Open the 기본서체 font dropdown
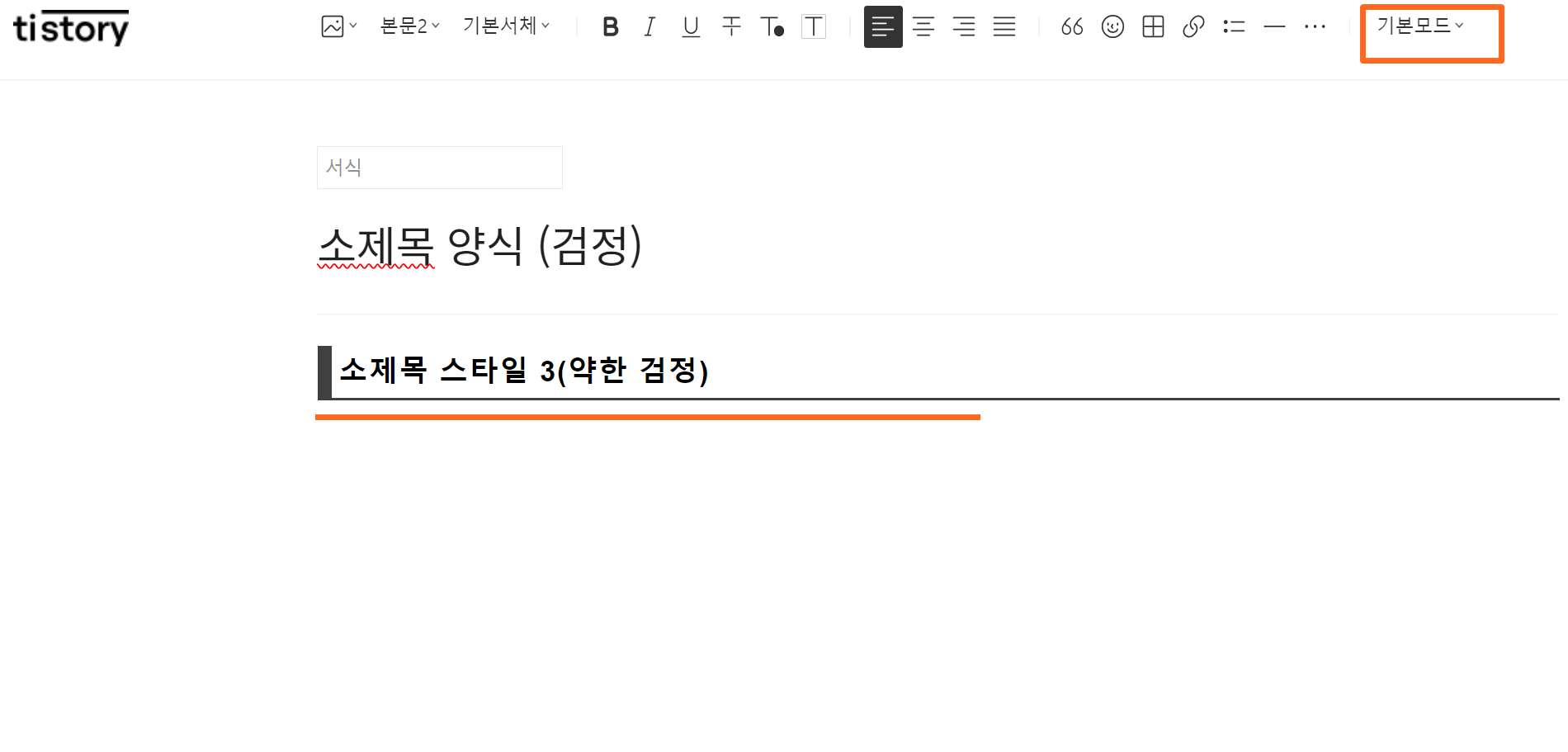The width and height of the screenshot is (1568, 752). pos(504,26)
